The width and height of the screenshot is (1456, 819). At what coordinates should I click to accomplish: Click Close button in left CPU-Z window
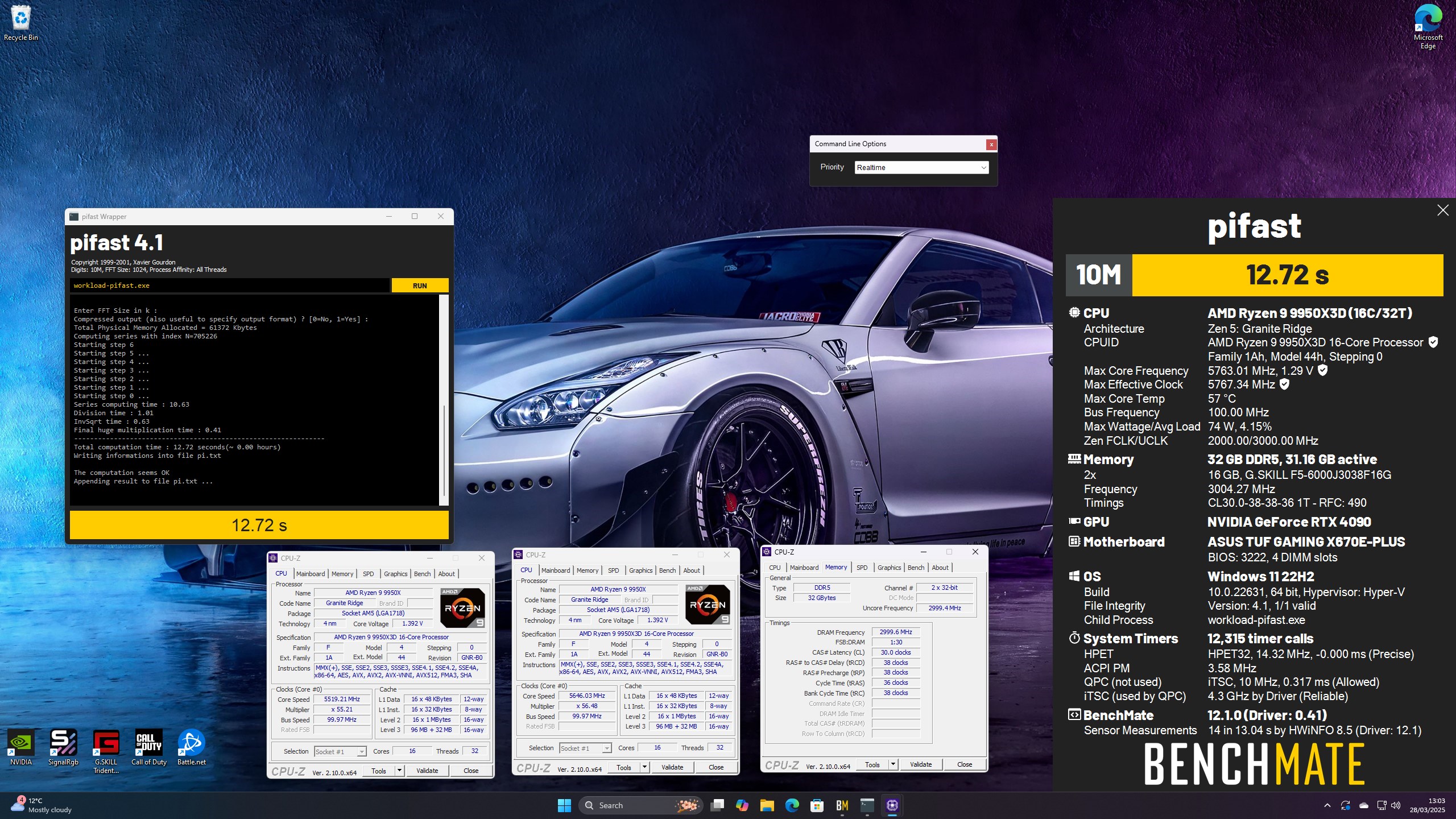tap(471, 771)
